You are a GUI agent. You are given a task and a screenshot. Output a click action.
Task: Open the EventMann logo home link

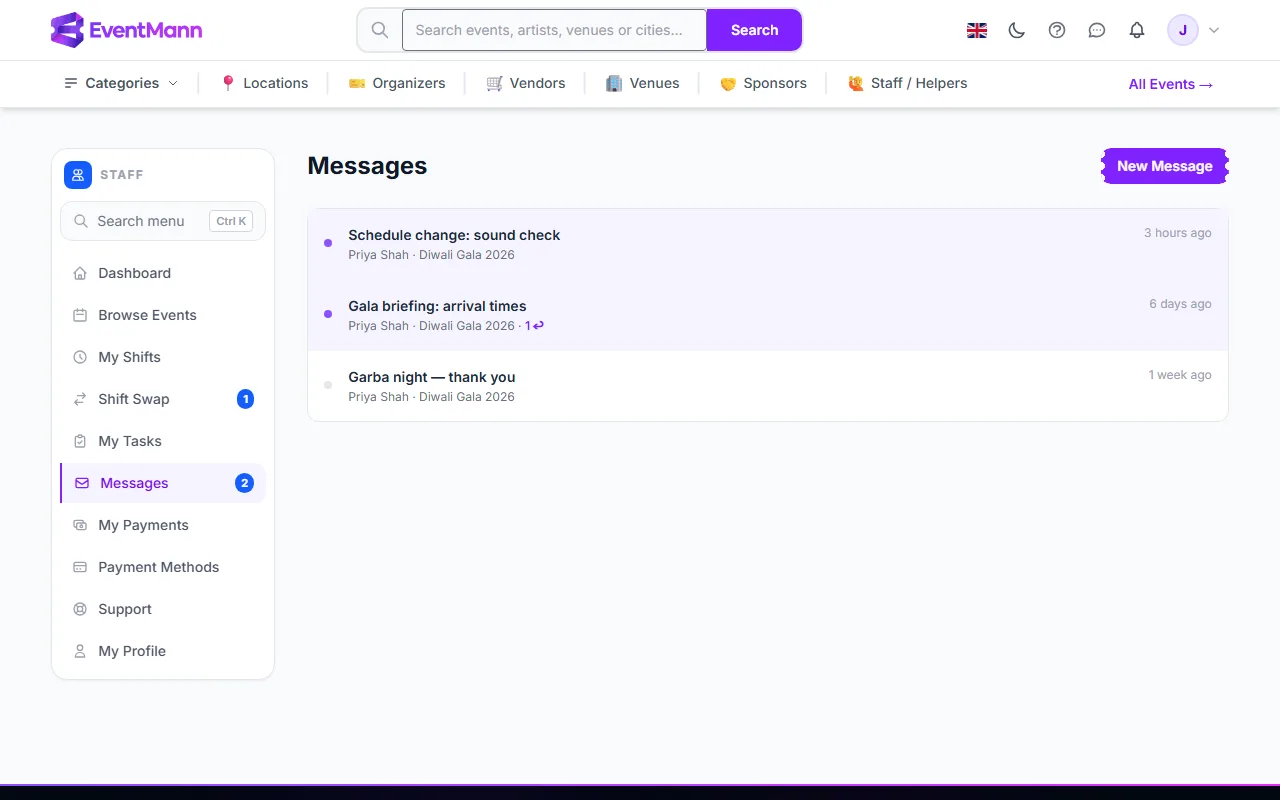(x=127, y=30)
